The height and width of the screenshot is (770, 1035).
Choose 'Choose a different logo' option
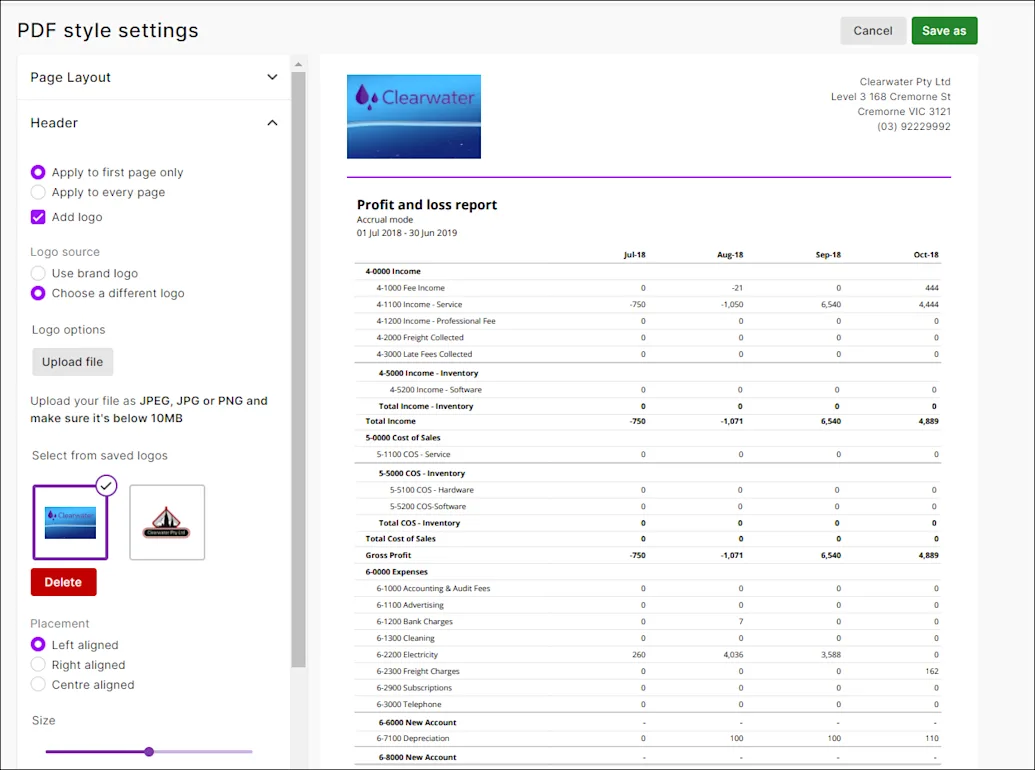click(x=38, y=293)
